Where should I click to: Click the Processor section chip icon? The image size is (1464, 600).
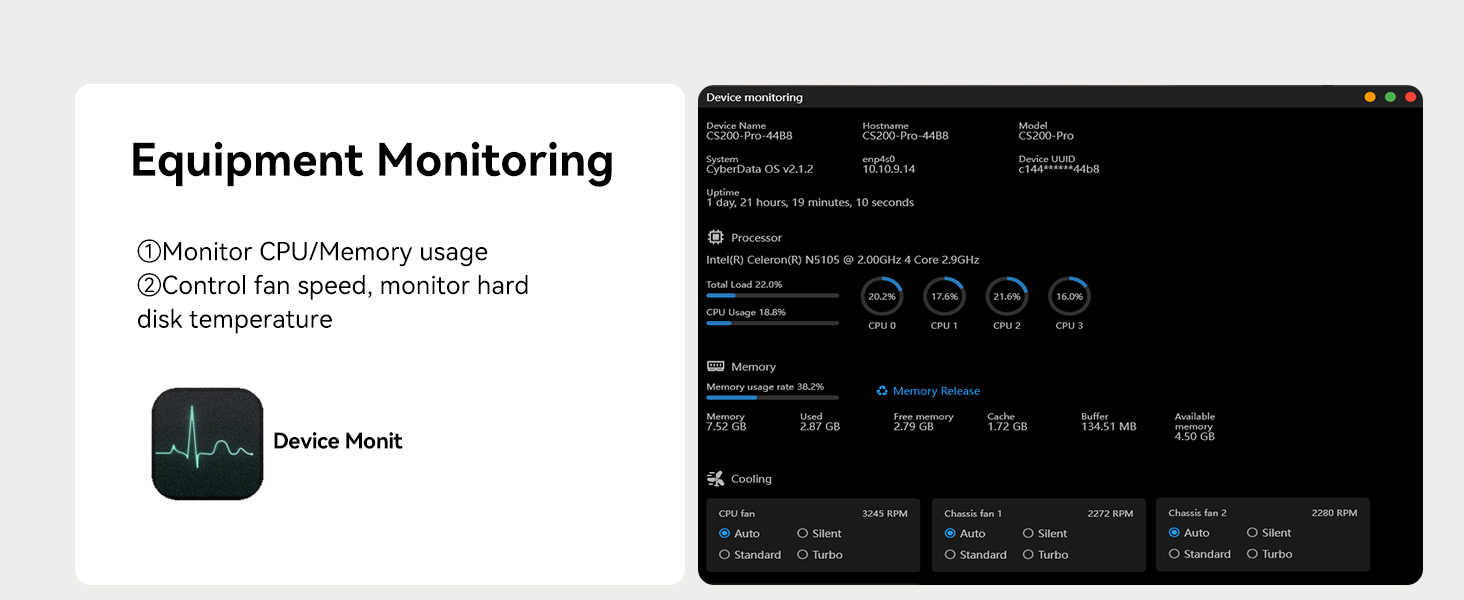click(x=716, y=237)
